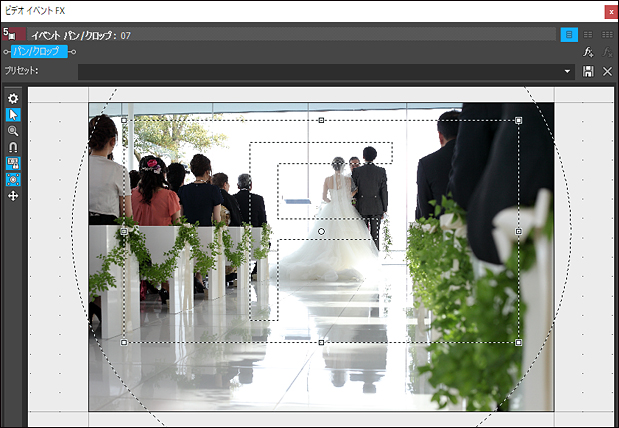Delete the preset with X icon
Viewport: 619px width, 428px height.
tap(607, 71)
